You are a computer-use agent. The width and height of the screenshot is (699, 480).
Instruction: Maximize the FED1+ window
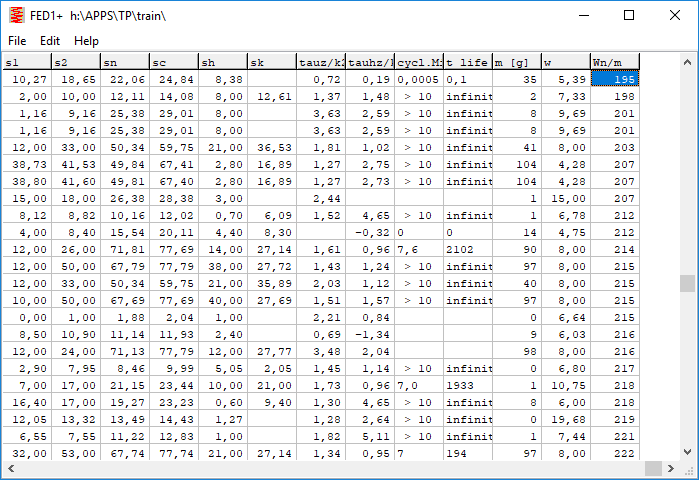[629, 16]
